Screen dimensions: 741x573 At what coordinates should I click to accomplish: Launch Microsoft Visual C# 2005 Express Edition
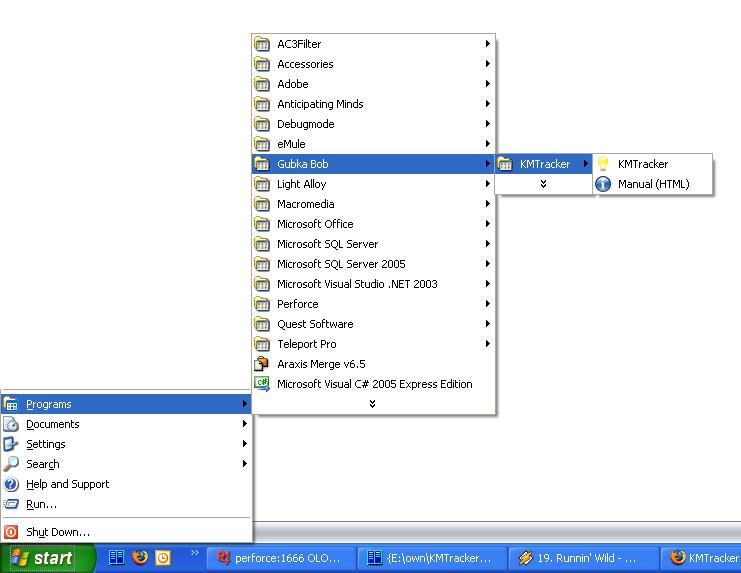[373, 384]
